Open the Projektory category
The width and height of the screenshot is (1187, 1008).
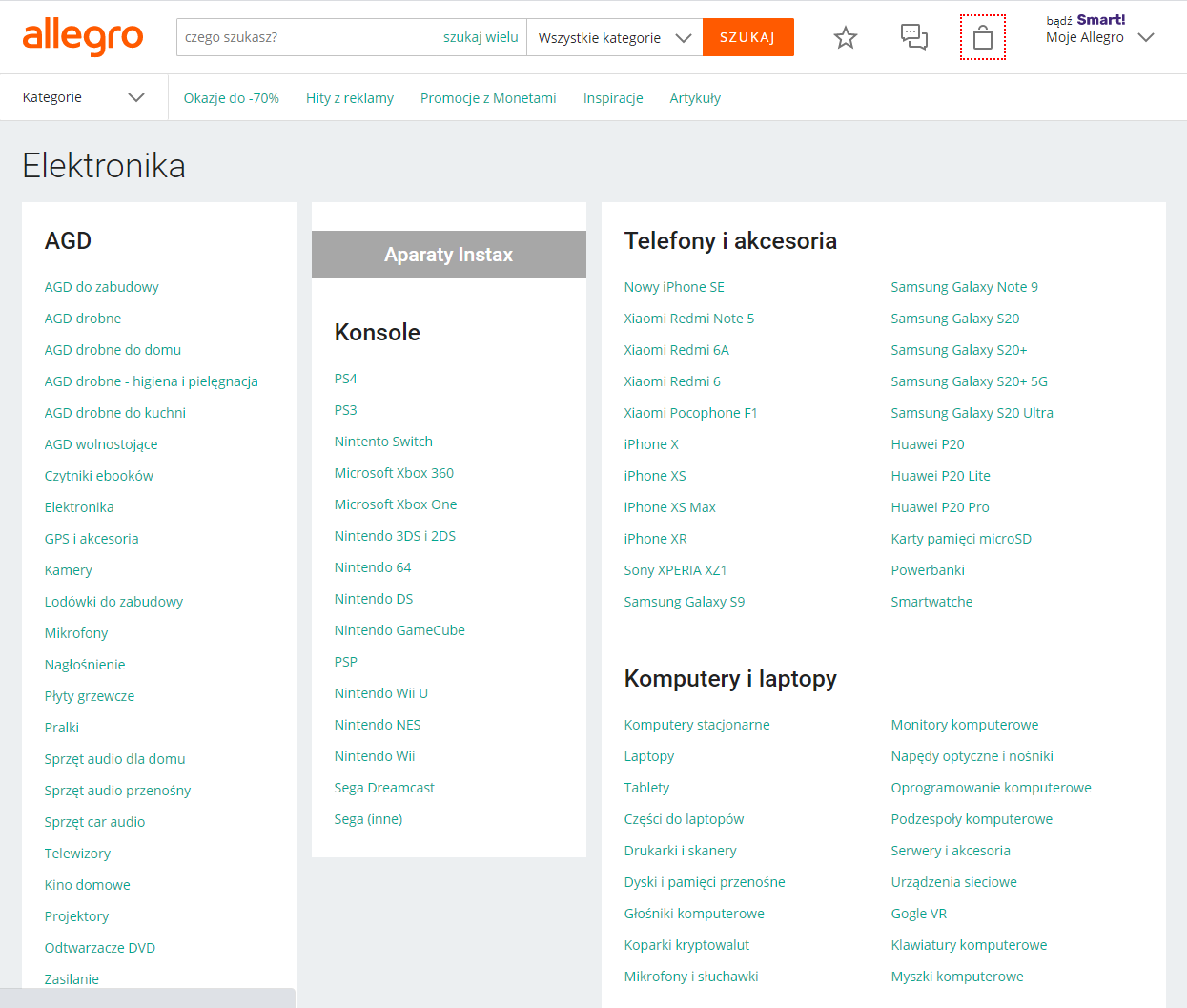[76, 916]
